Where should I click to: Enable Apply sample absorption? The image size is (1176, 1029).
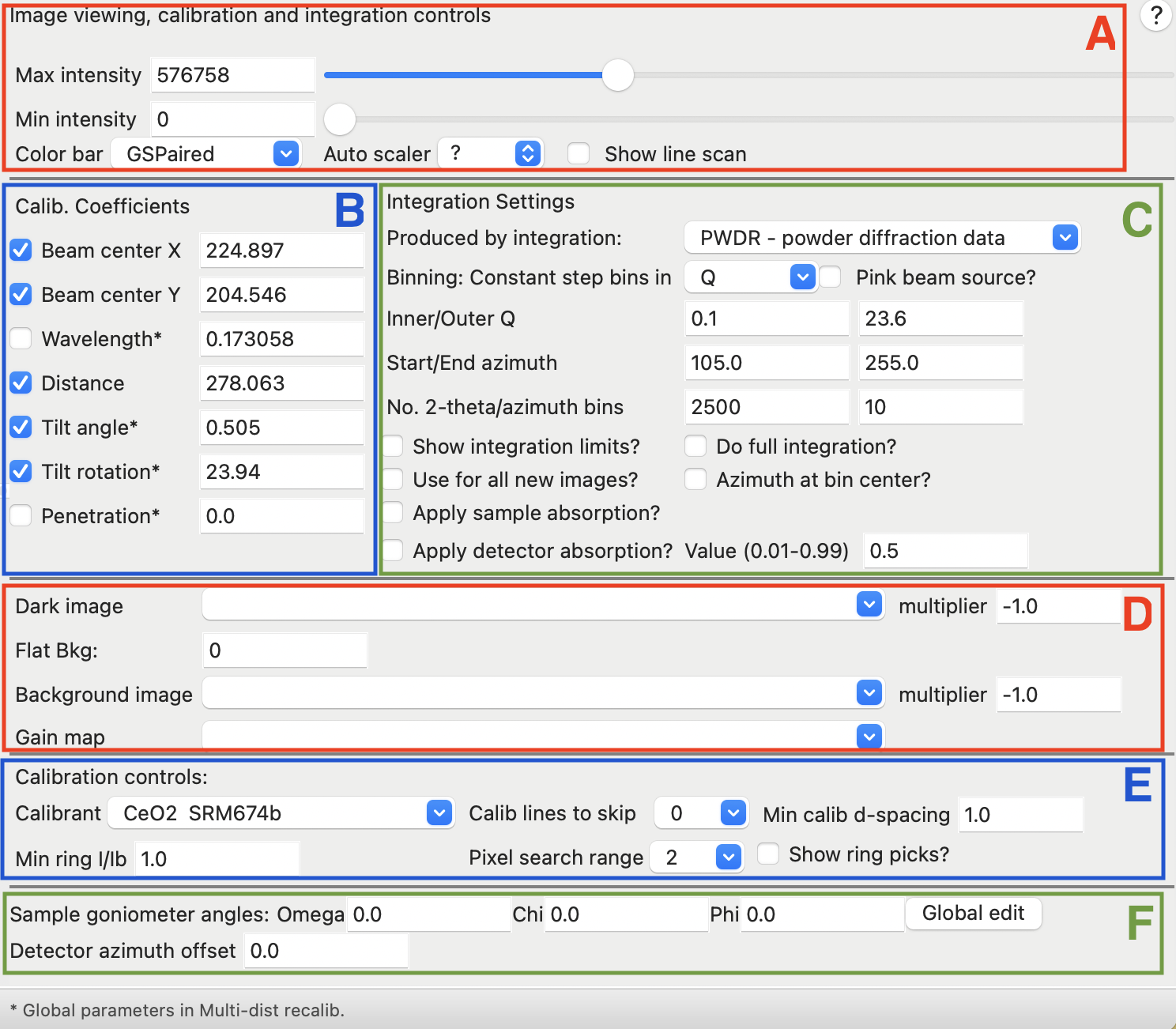tap(393, 512)
